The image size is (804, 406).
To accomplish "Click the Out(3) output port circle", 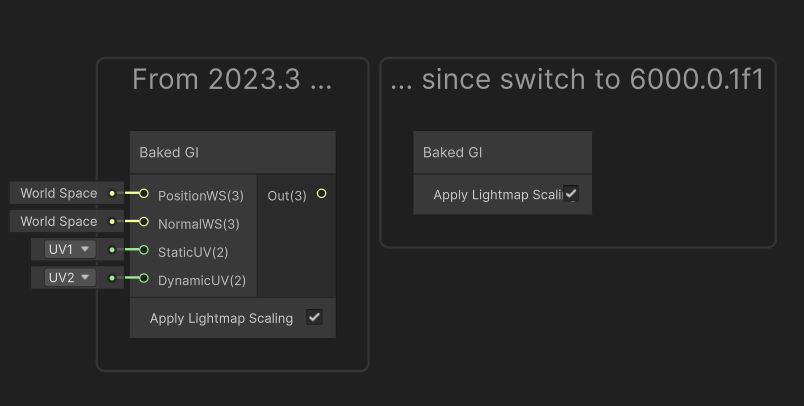I will coord(321,194).
